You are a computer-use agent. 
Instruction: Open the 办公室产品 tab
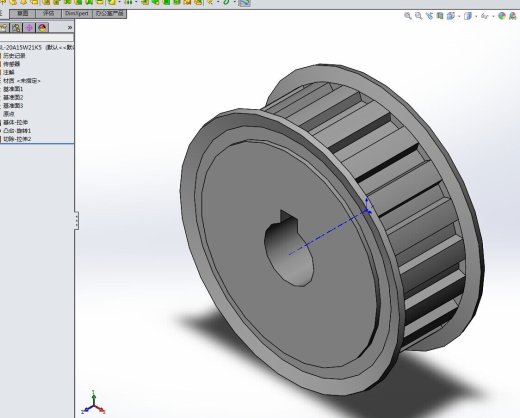(x=109, y=14)
